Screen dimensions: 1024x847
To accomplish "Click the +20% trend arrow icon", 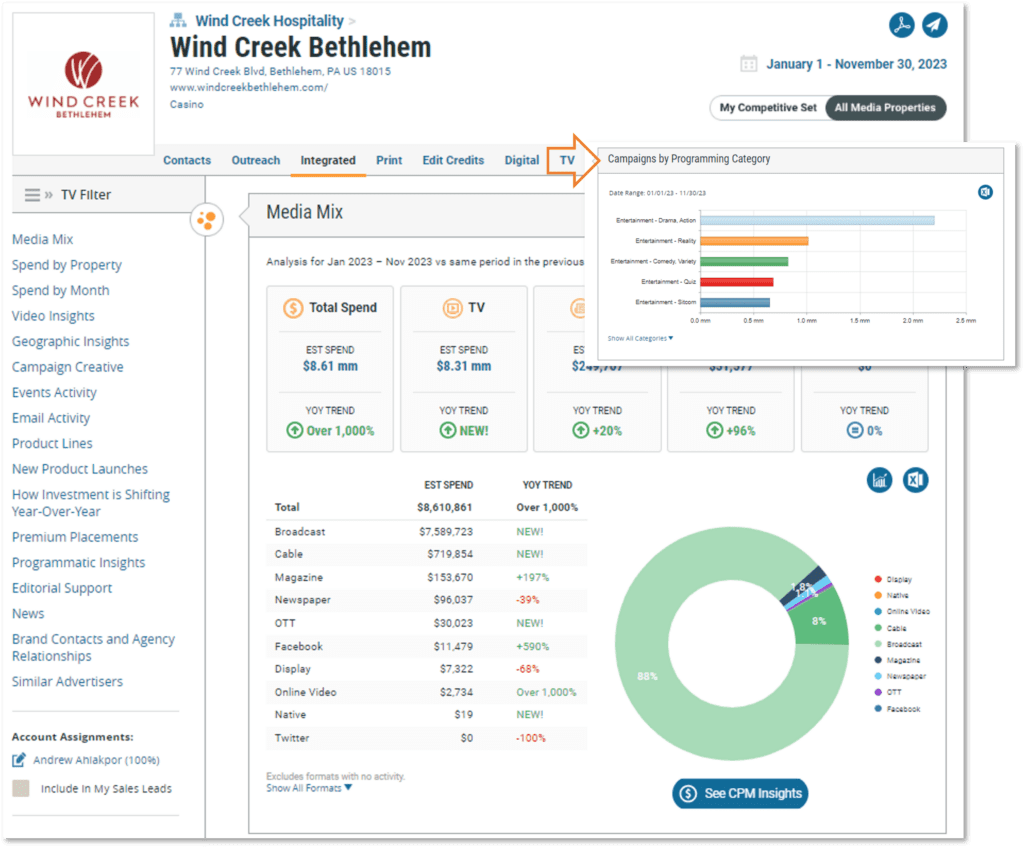I will coord(581,430).
